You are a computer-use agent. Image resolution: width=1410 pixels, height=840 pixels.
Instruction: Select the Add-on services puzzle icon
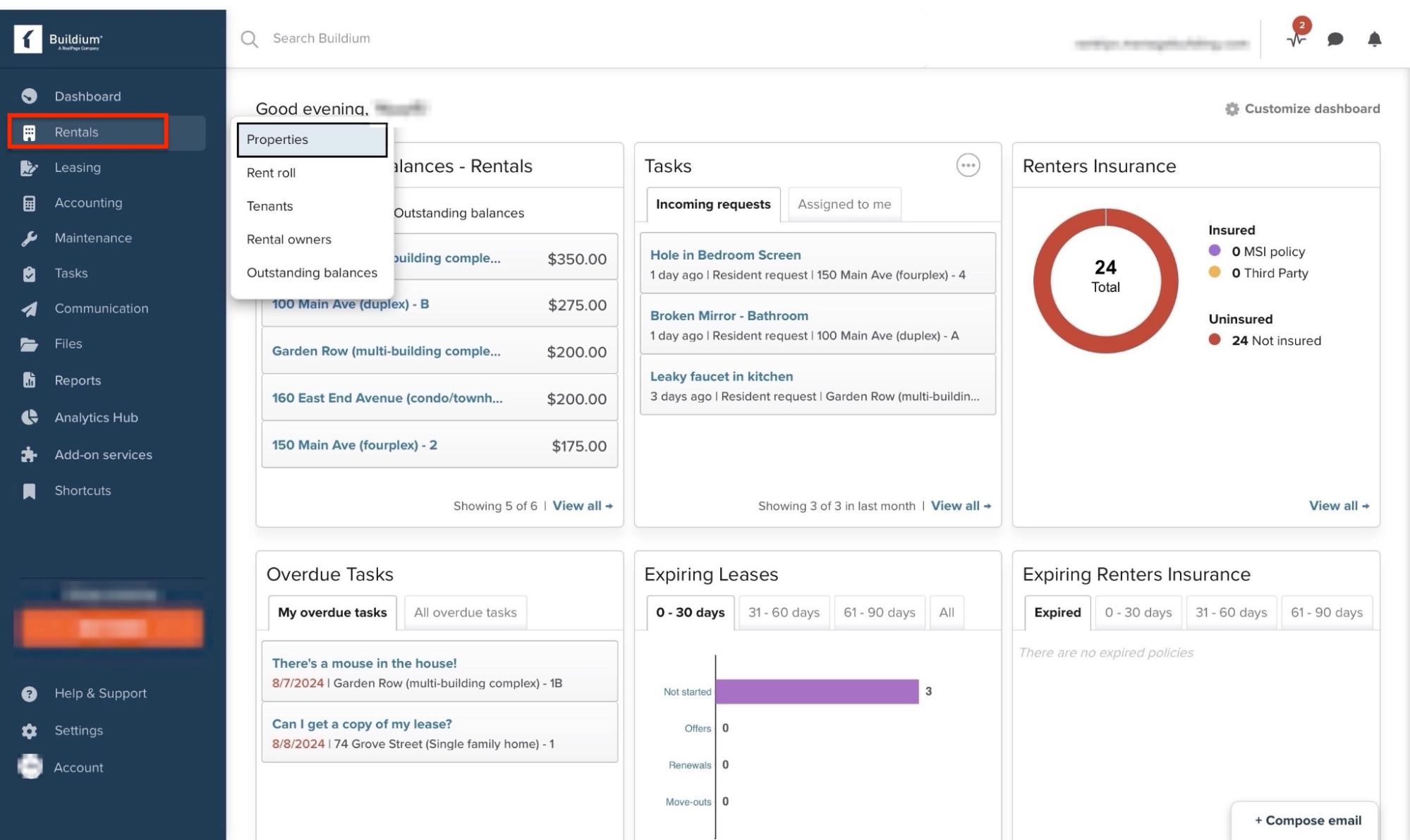pos(29,455)
